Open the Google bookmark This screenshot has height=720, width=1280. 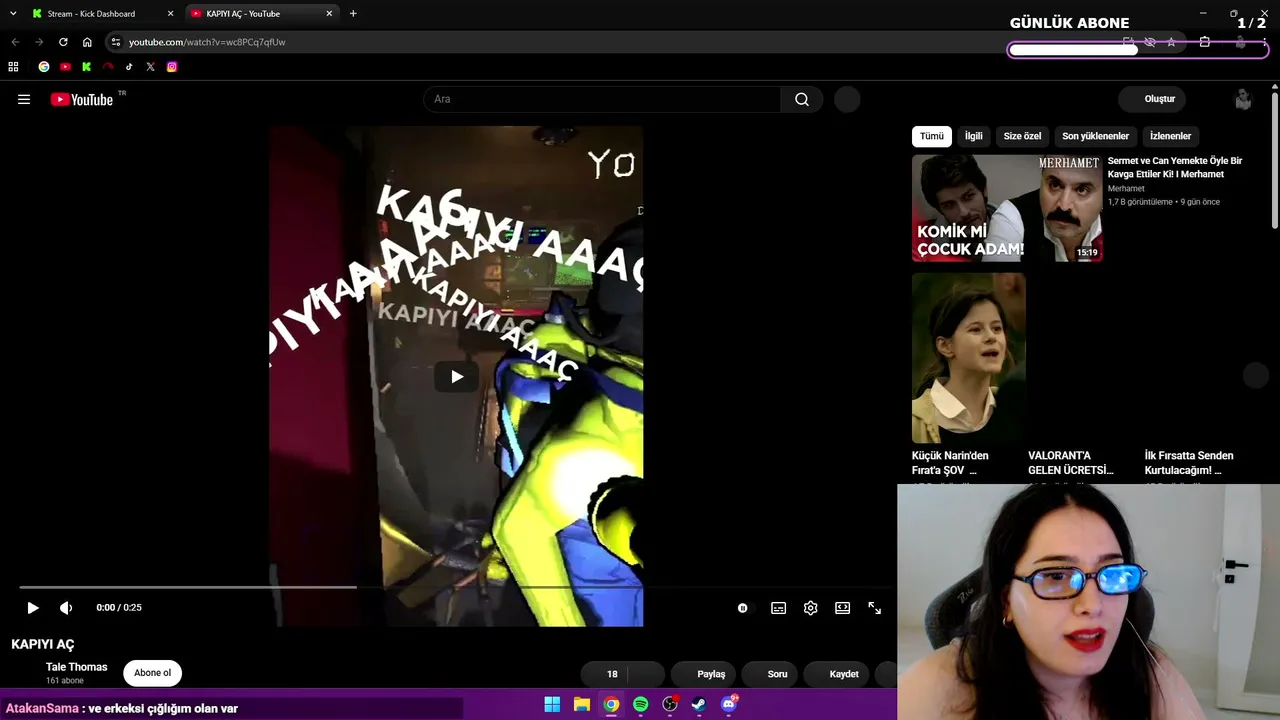click(44, 67)
